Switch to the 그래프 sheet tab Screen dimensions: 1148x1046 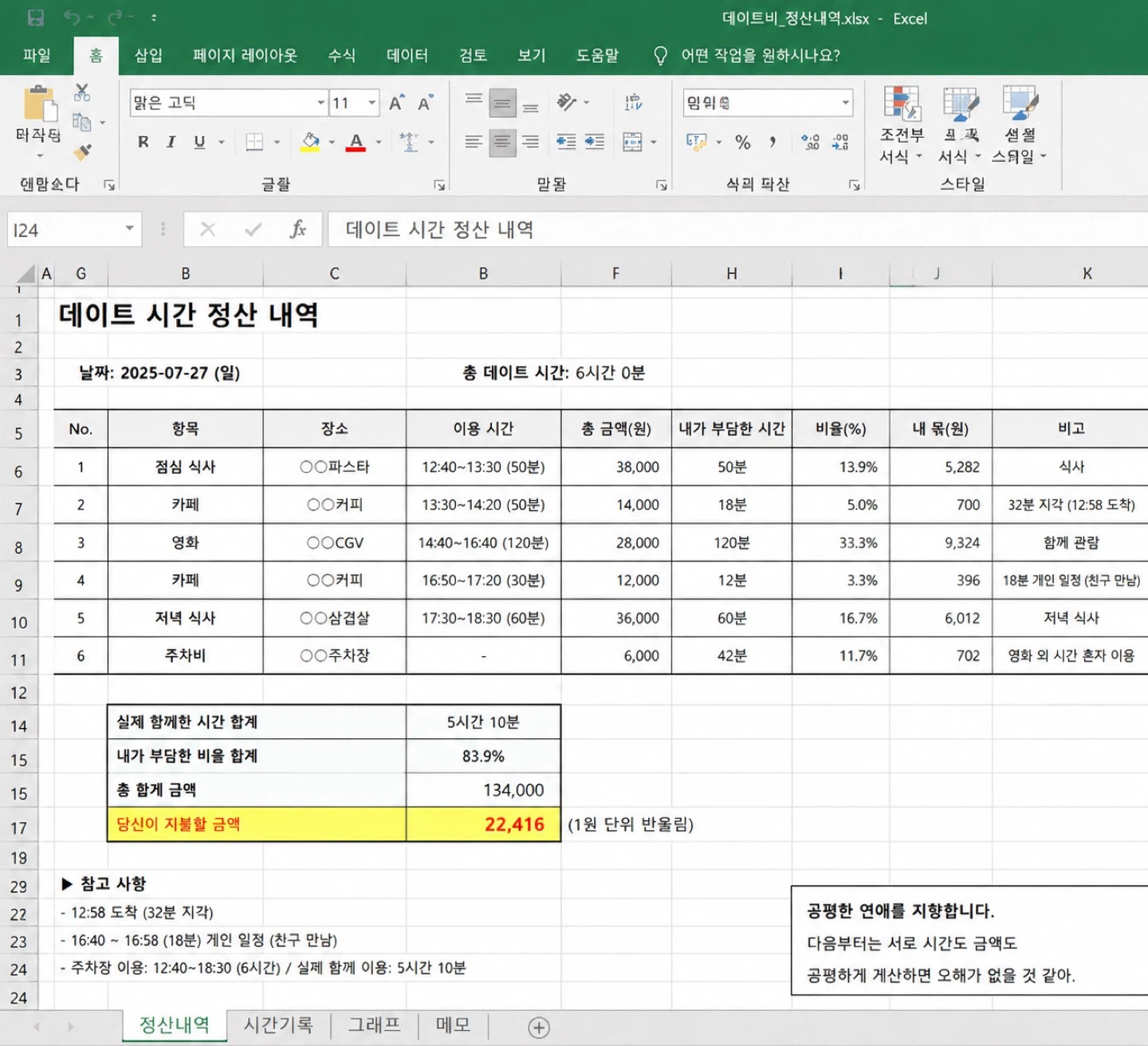click(x=374, y=1025)
